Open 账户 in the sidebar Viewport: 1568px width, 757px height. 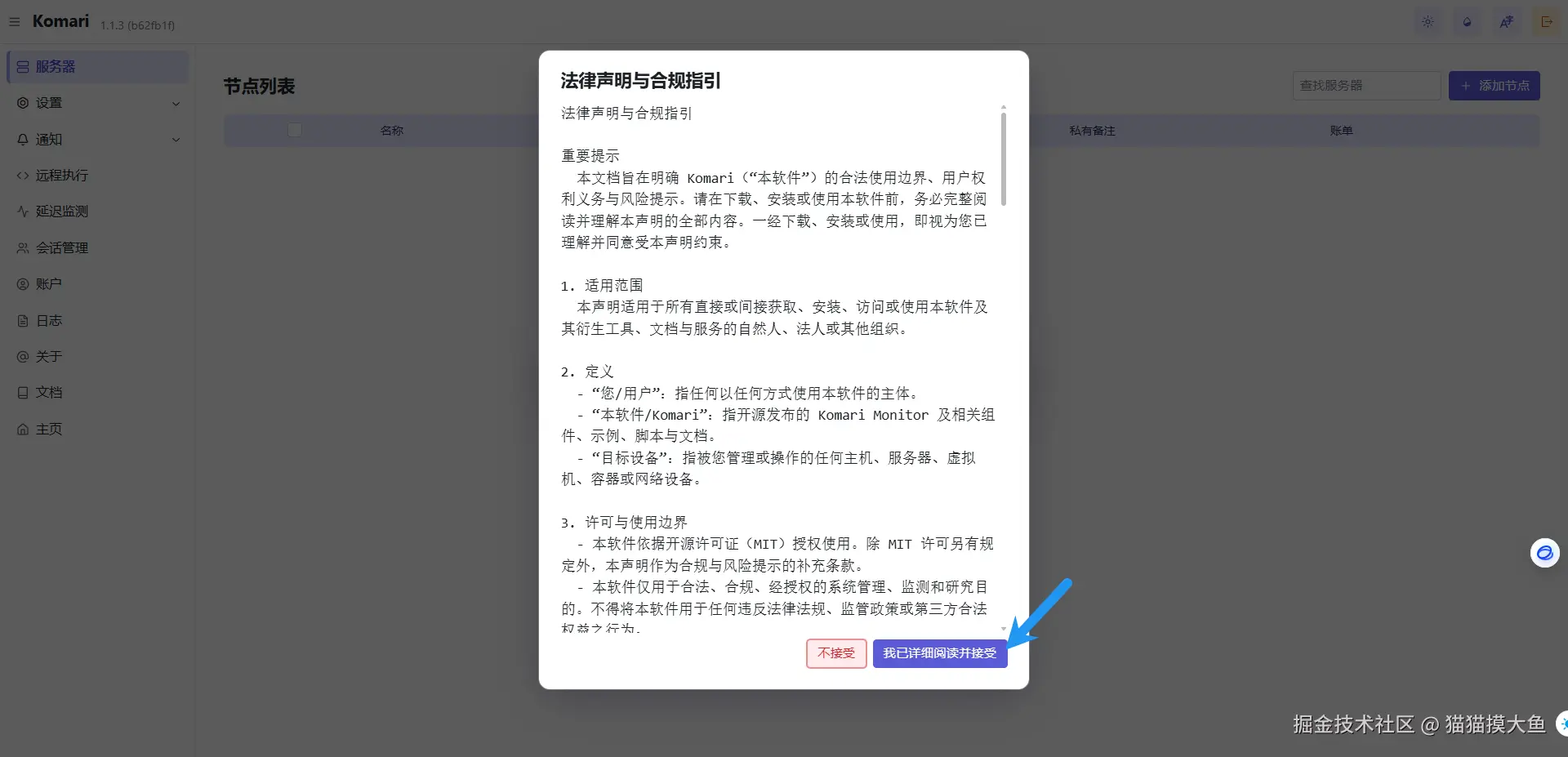(98, 284)
